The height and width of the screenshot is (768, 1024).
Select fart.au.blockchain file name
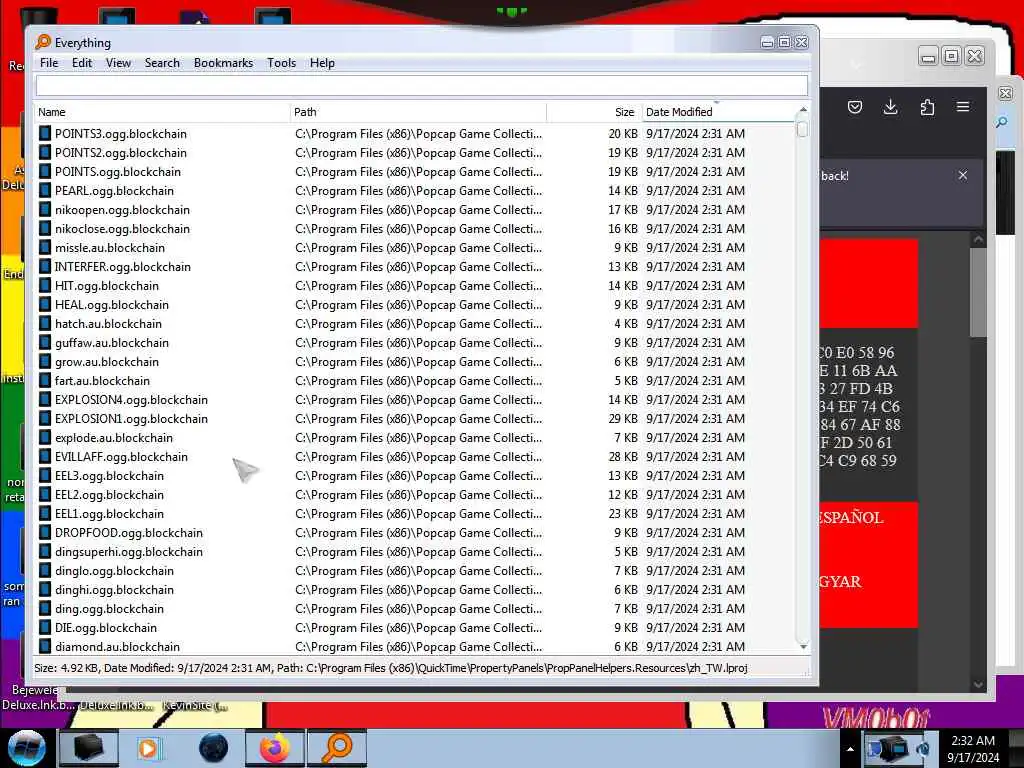(x=102, y=381)
